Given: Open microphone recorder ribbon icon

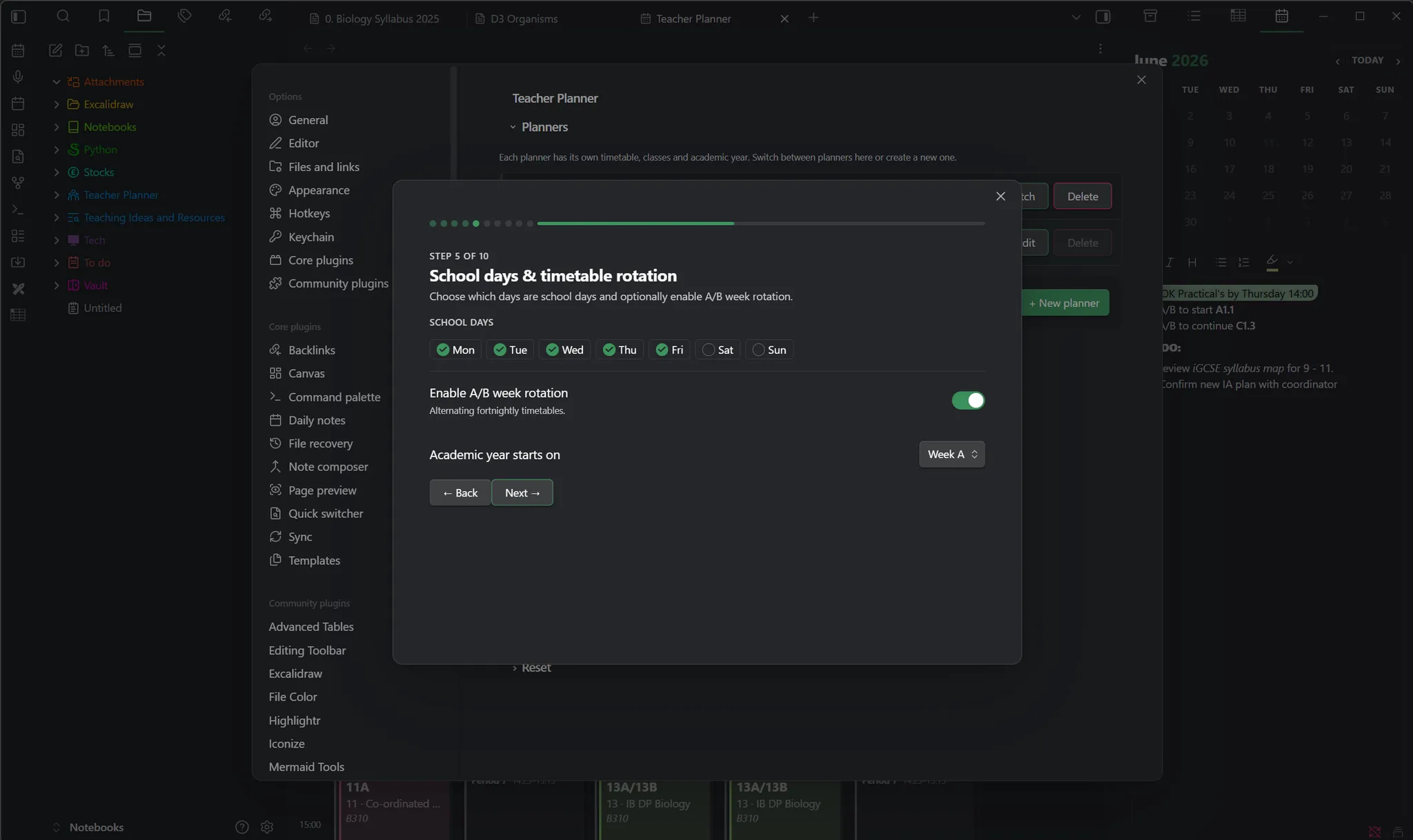Looking at the screenshot, I should [19, 77].
